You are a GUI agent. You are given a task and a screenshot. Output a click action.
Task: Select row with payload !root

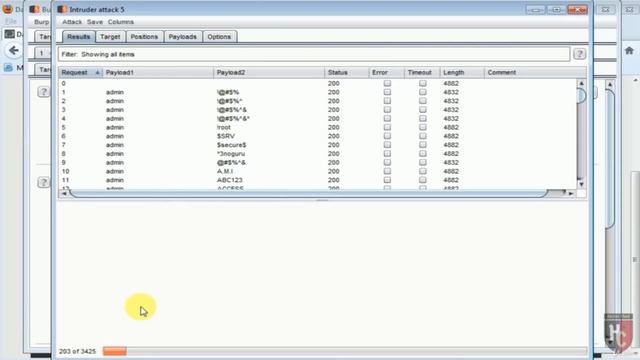click(317, 127)
